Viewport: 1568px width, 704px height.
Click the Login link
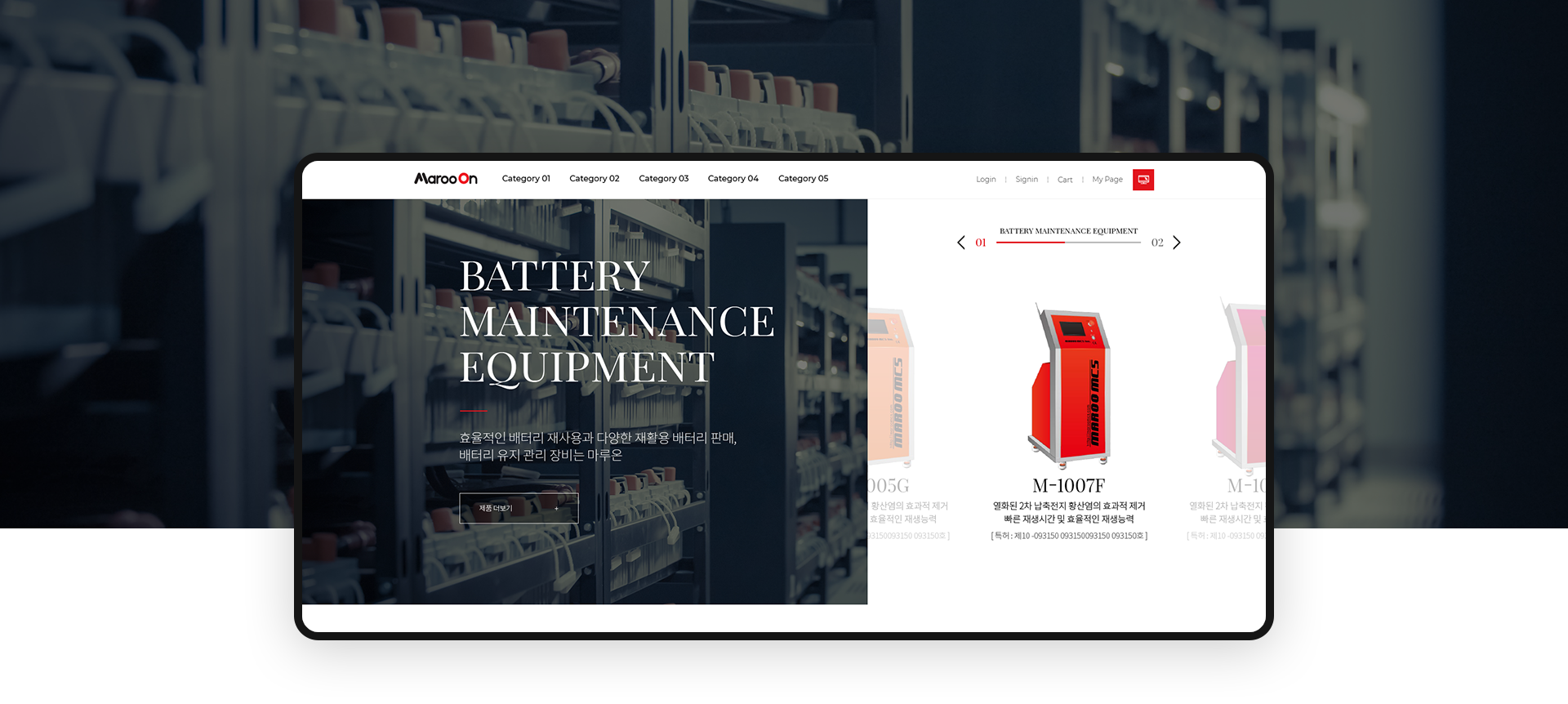[986, 180]
